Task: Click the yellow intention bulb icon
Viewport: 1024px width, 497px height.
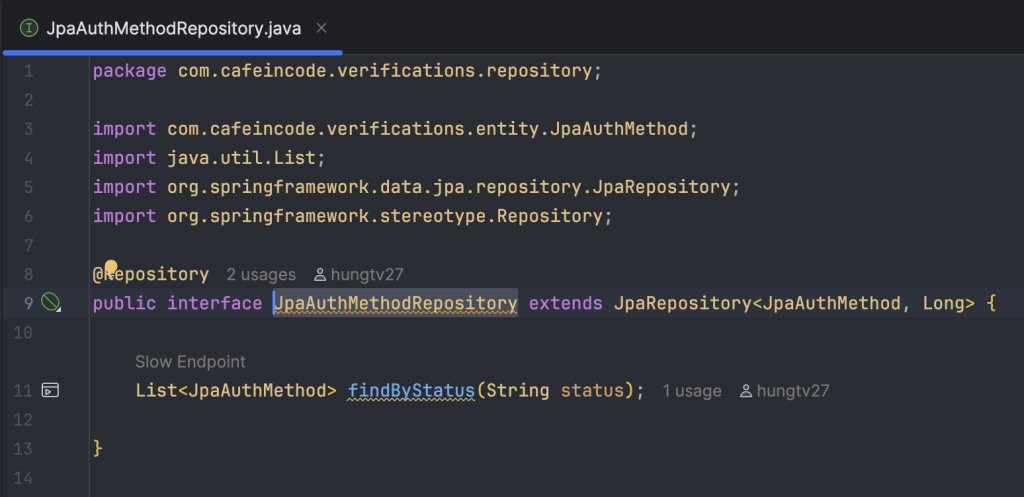Action: coord(111,267)
